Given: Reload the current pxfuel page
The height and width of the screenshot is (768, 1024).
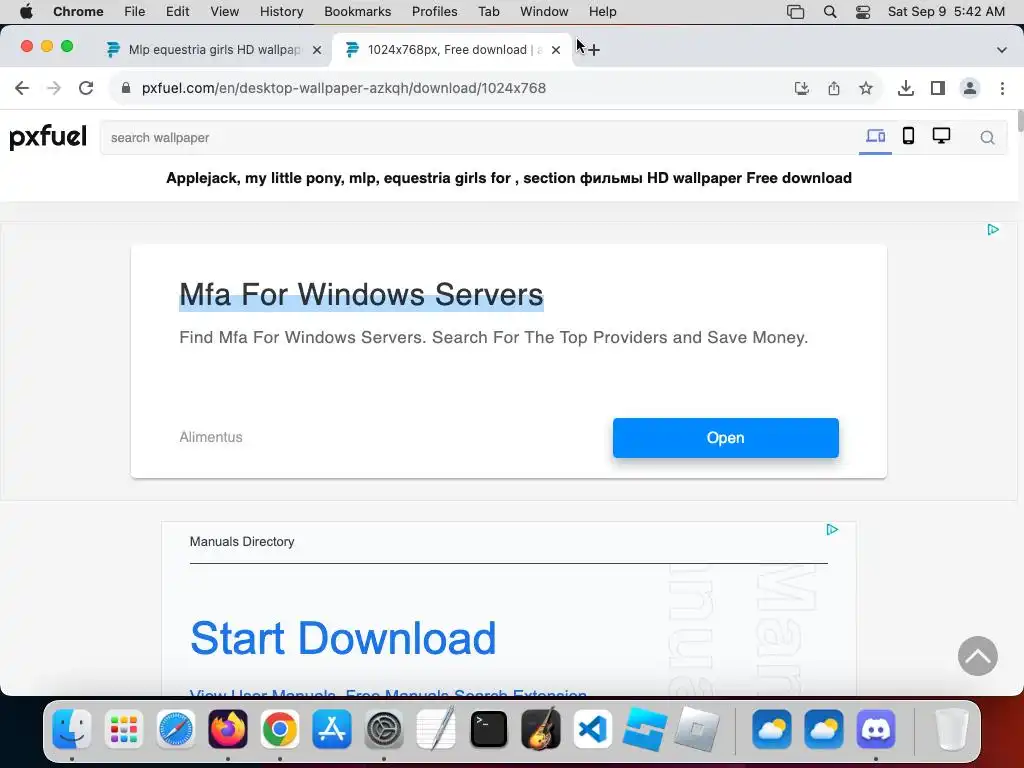Looking at the screenshot, I should 86,88.
